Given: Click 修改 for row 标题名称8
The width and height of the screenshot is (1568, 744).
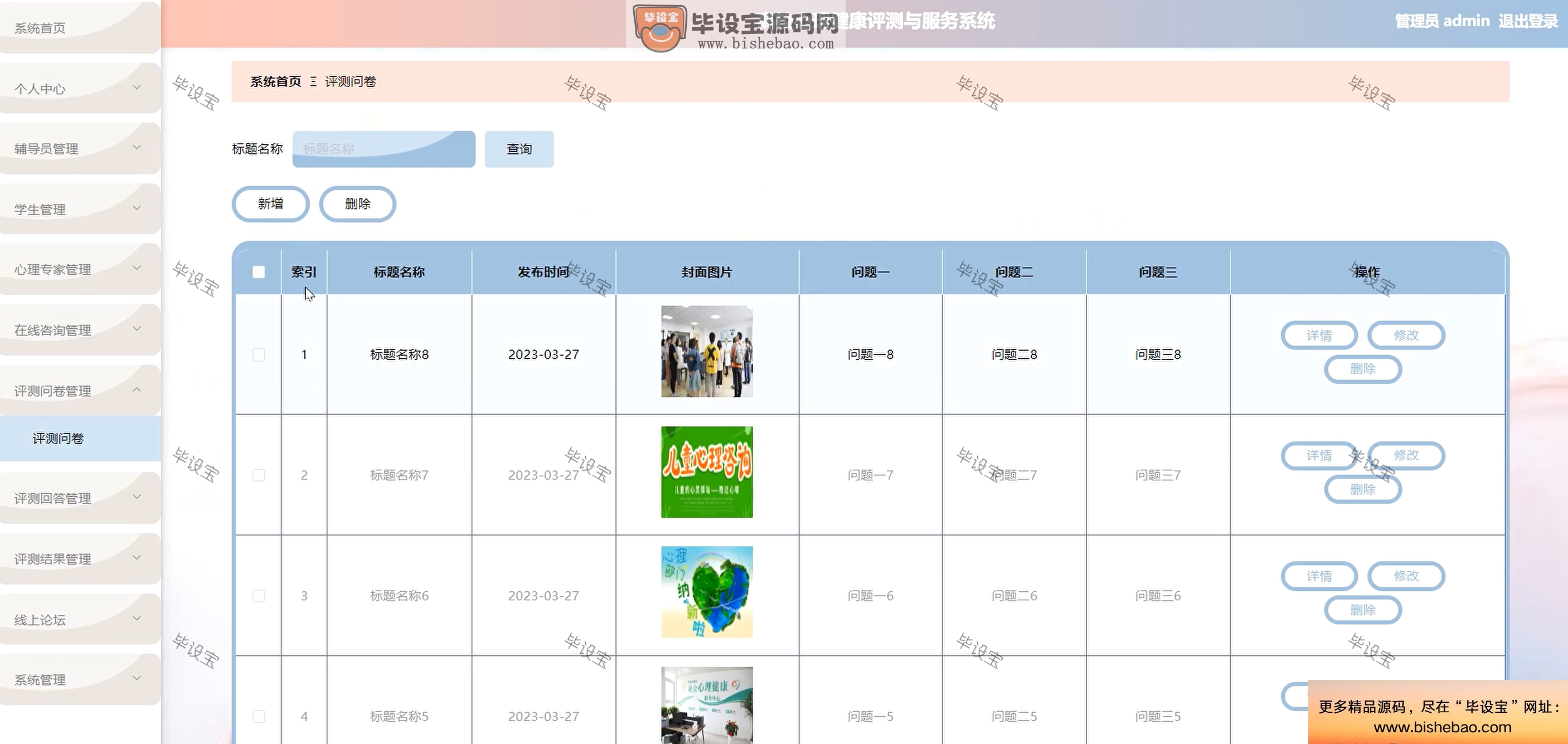Looking at the screenshot, I should (x=1406, y=335).
